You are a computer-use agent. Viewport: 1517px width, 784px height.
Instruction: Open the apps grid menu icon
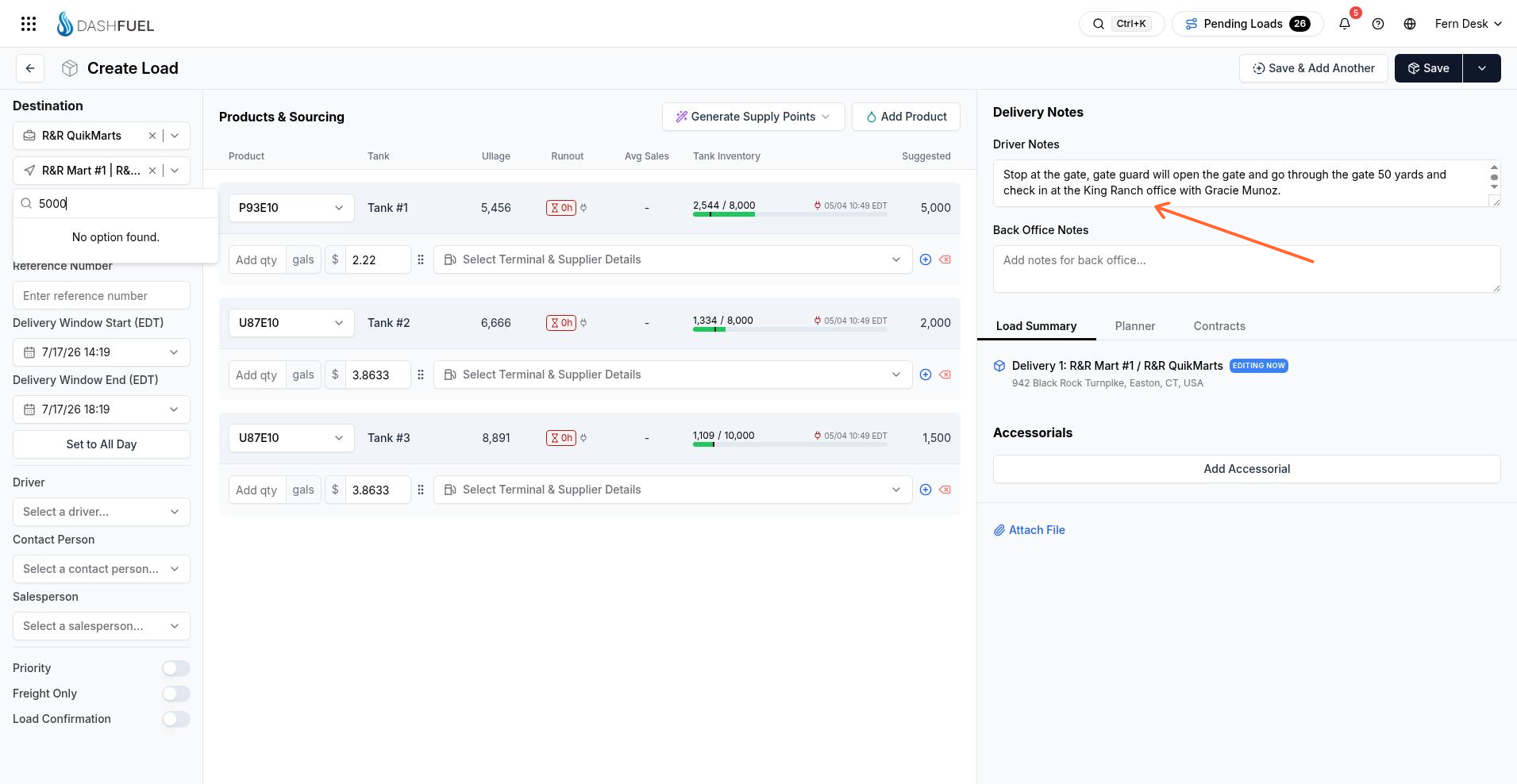(x=29, y=24)
